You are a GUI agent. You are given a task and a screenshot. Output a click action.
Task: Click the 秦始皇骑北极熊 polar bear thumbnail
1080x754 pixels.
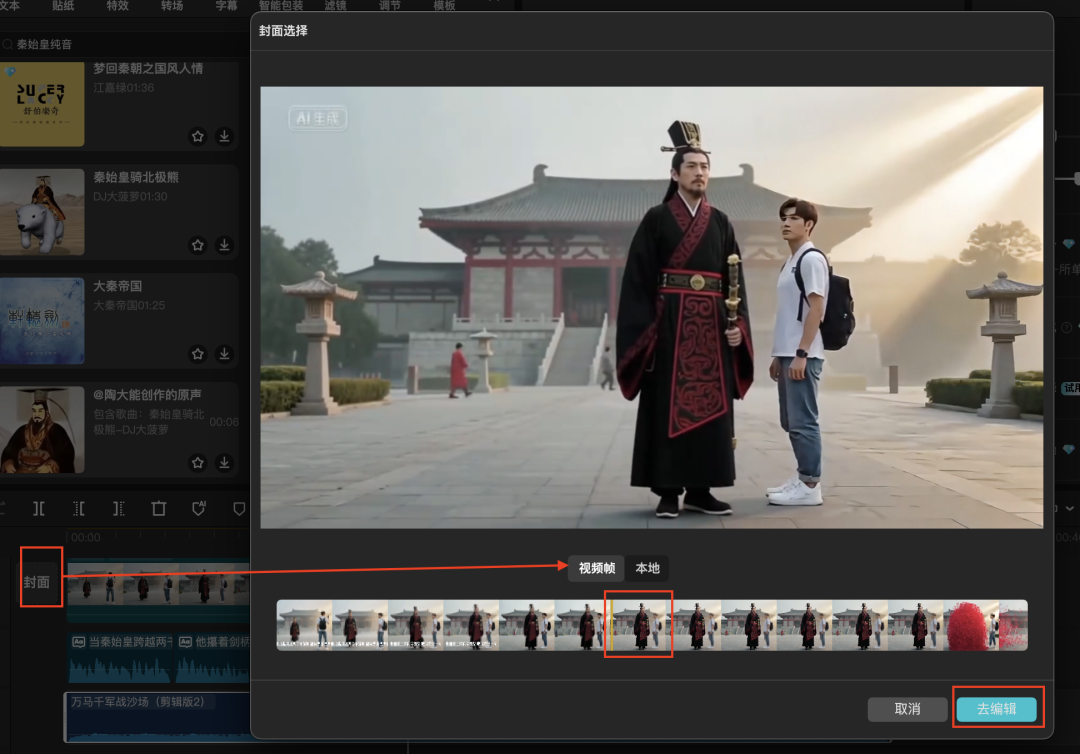[42, 211]
